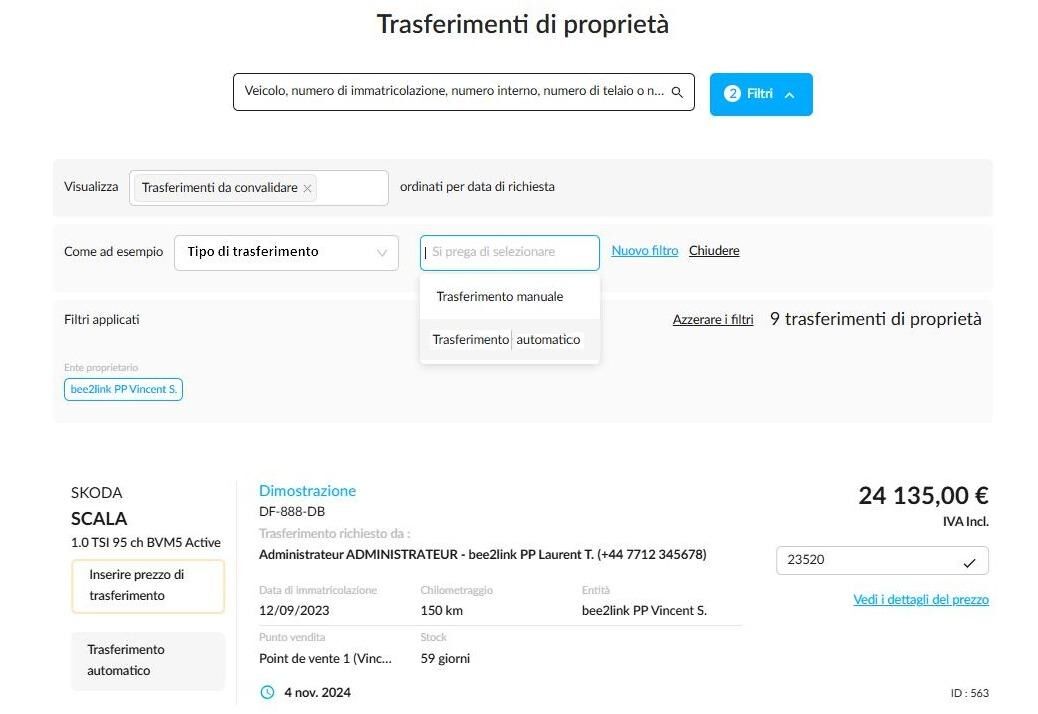Click the clock icon beside 4 nov. 2024
1038x714 pixels.
pyautogui.click(x=267, y=692)
